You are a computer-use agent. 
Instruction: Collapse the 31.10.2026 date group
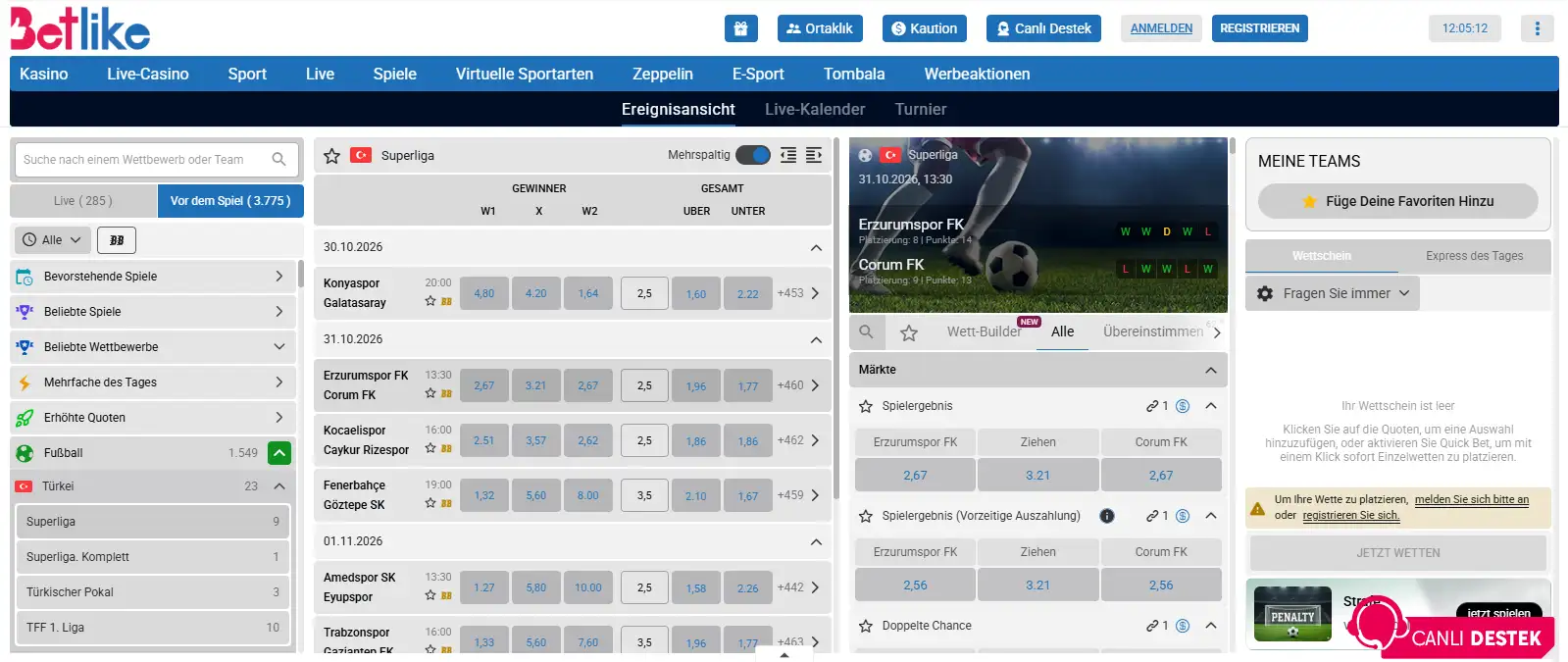816,339
